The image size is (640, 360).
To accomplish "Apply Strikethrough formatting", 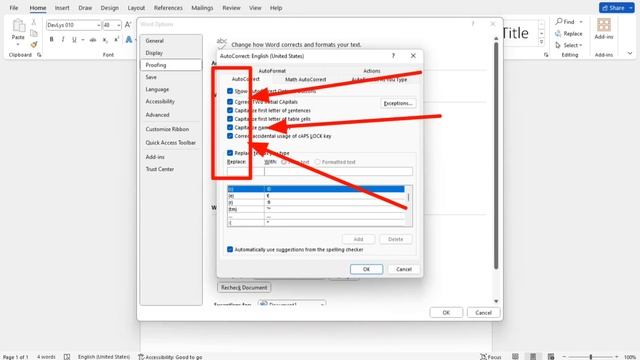I will pyautogui.click(x=93, y=40).
